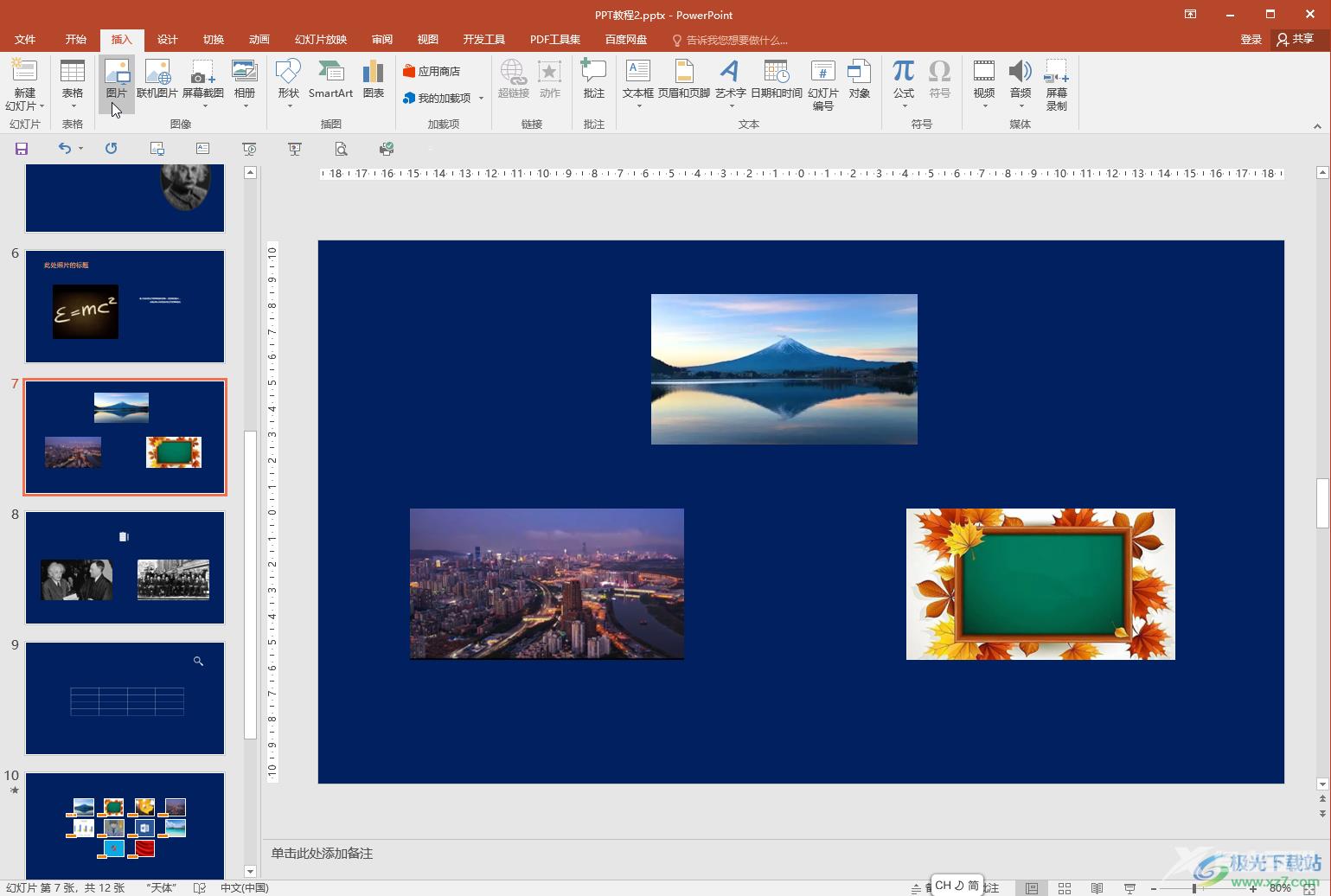Open the 百度网盘 tab
The width and height of the screenshot is (1331, 896).
pyautogui.click(x=626, y=40)
